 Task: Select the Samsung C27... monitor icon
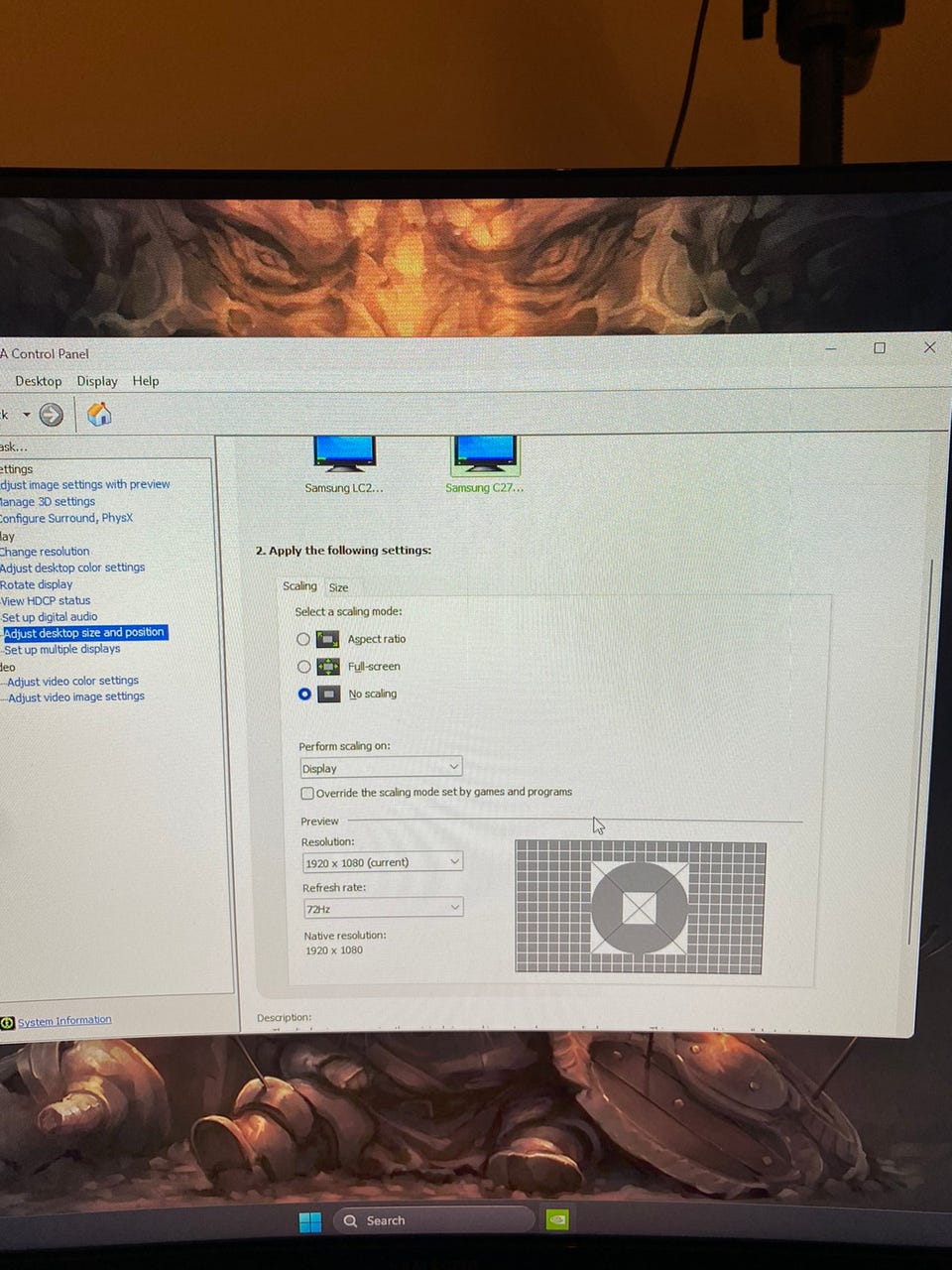[484, 454]
